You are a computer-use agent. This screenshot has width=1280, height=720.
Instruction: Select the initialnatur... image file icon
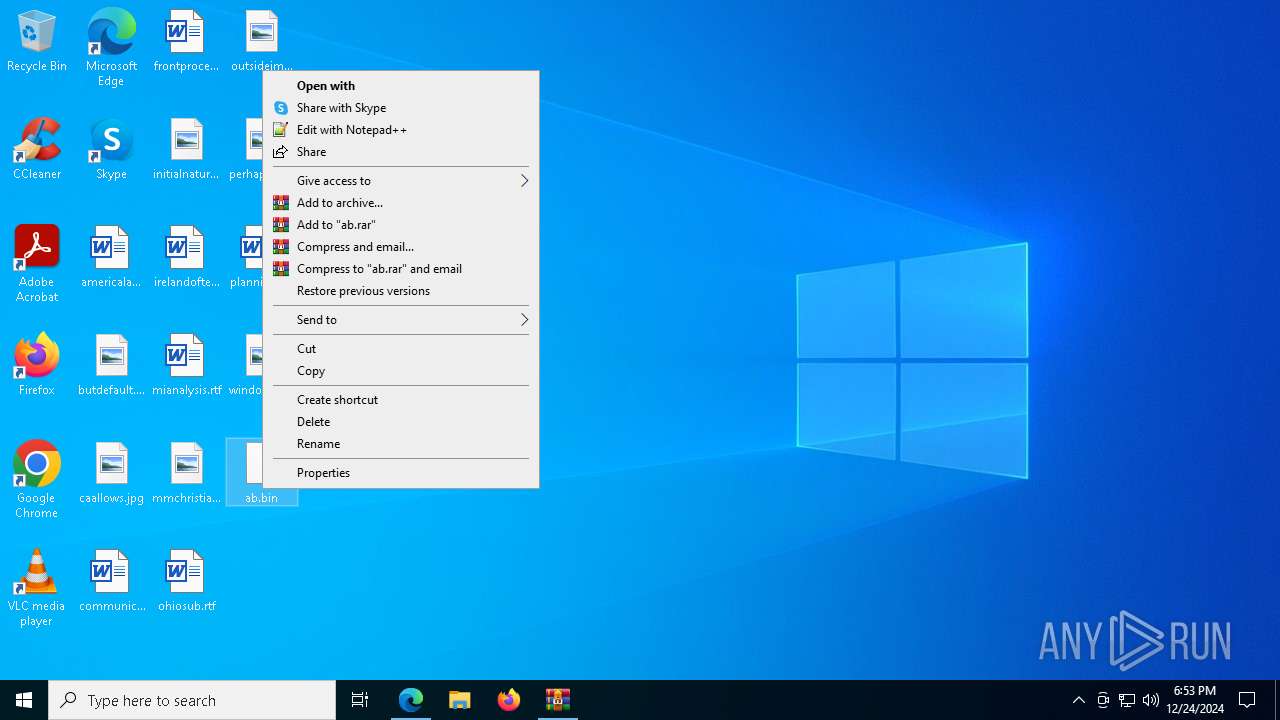tap(186, 150)
